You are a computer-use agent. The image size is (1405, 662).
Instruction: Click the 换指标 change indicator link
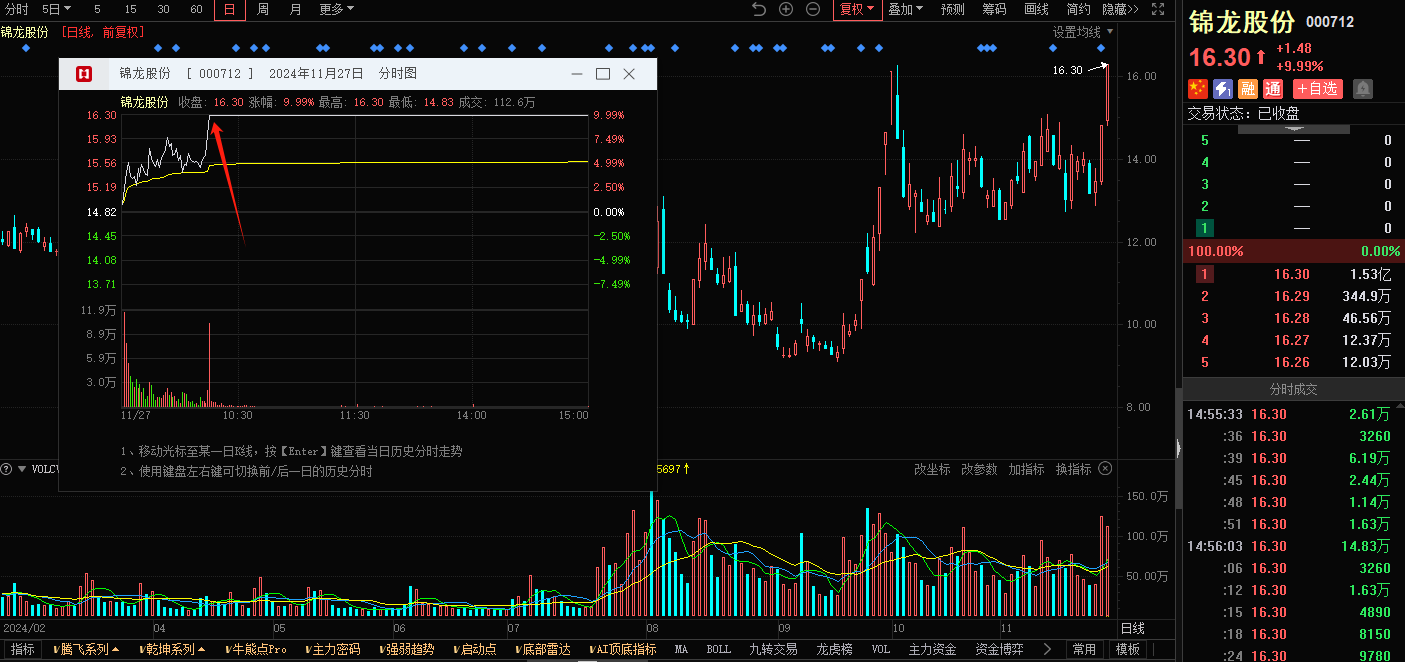pos(1073,469)
